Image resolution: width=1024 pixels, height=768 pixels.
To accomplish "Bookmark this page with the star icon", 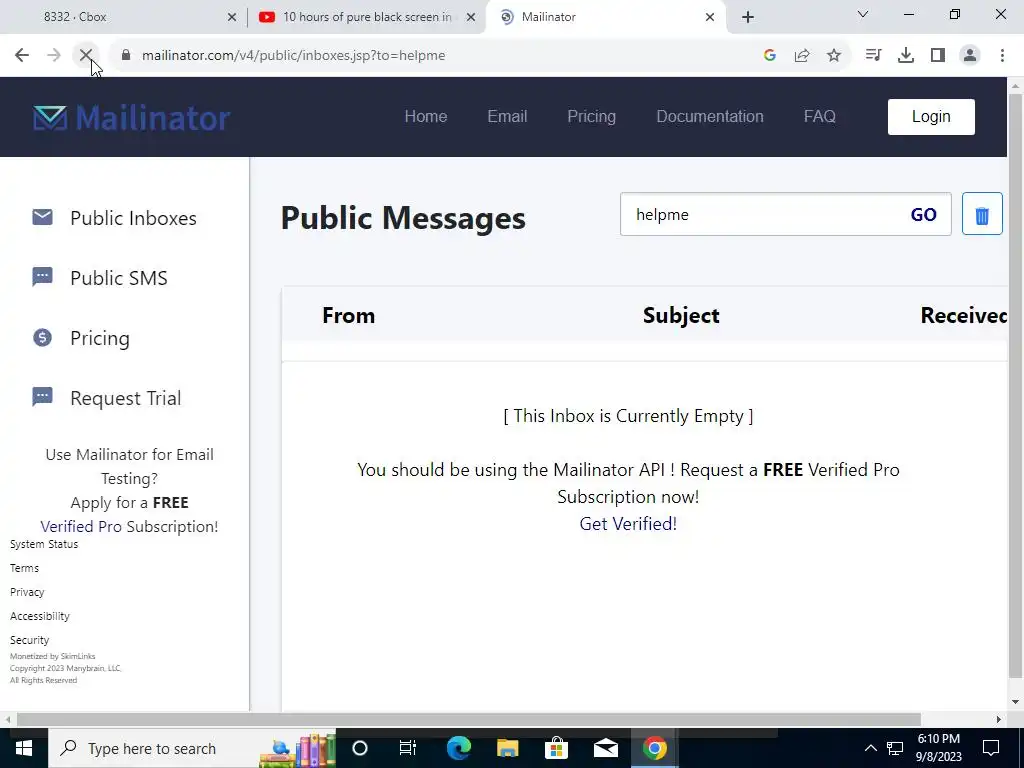I will click(x=834, y=56).
